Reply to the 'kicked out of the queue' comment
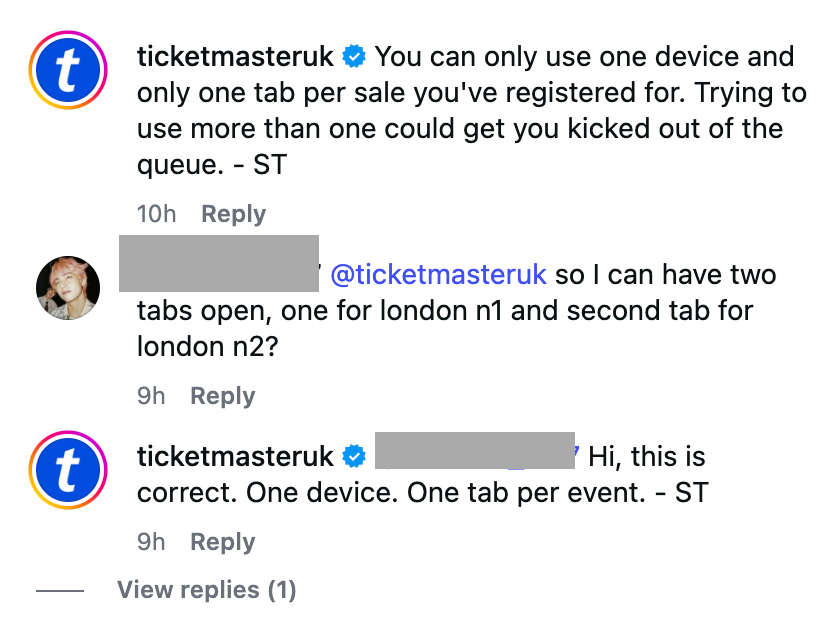Image resolution: width=836 pixels, height=634 pixels. pyautogui.click(x=233, y=214)
